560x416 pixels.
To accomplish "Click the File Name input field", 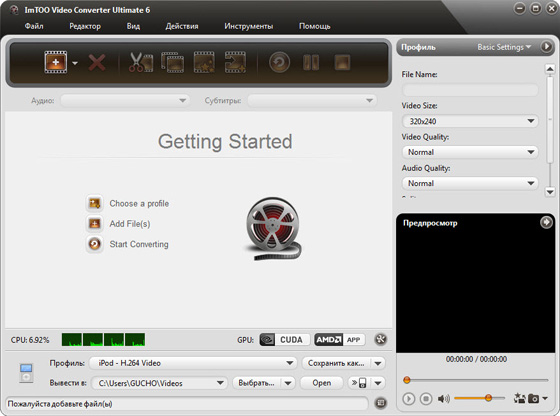I will tap(470, 90).
